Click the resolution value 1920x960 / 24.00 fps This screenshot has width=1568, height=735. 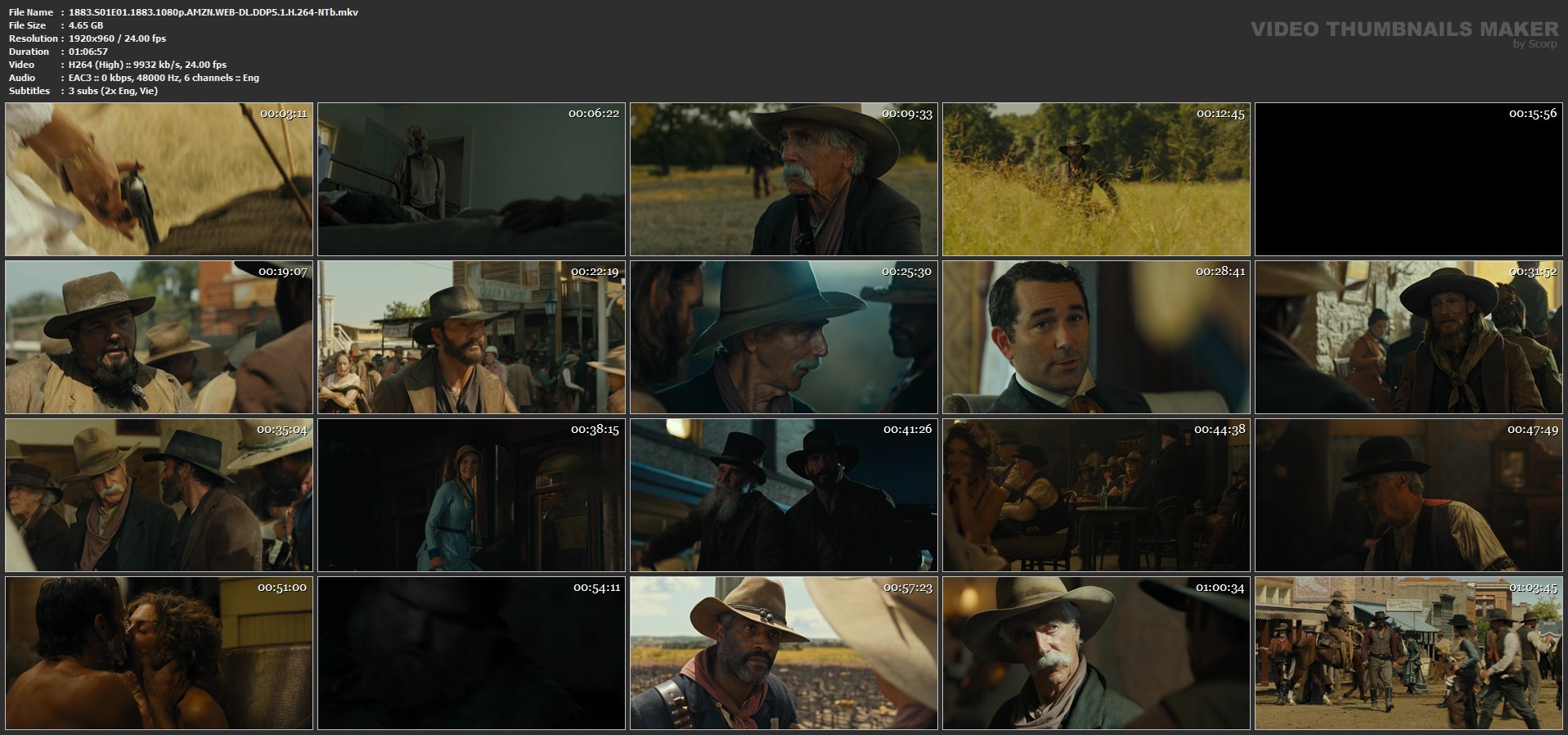click(117, 38)
